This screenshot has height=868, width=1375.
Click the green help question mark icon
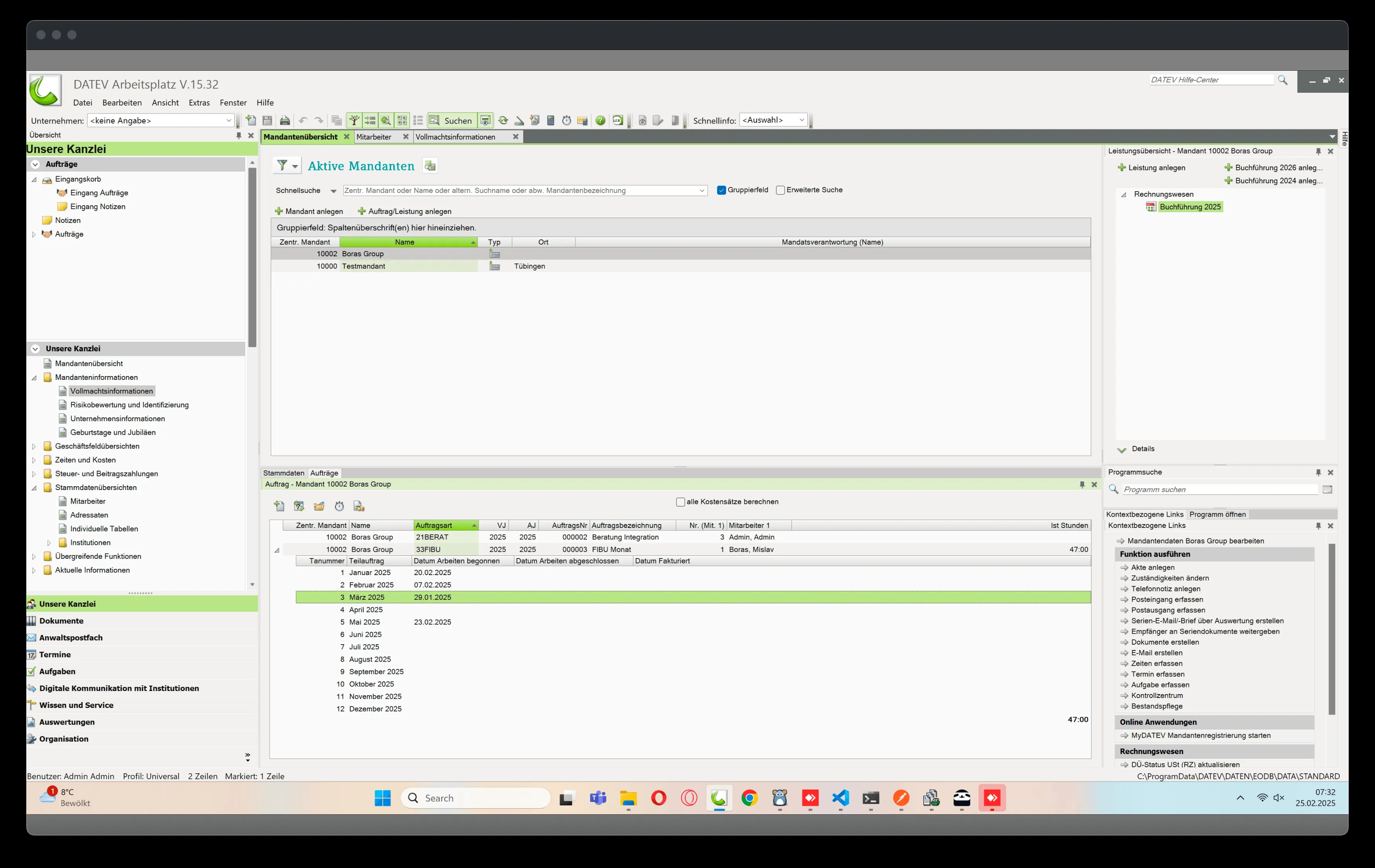click(x=600, y=121)
